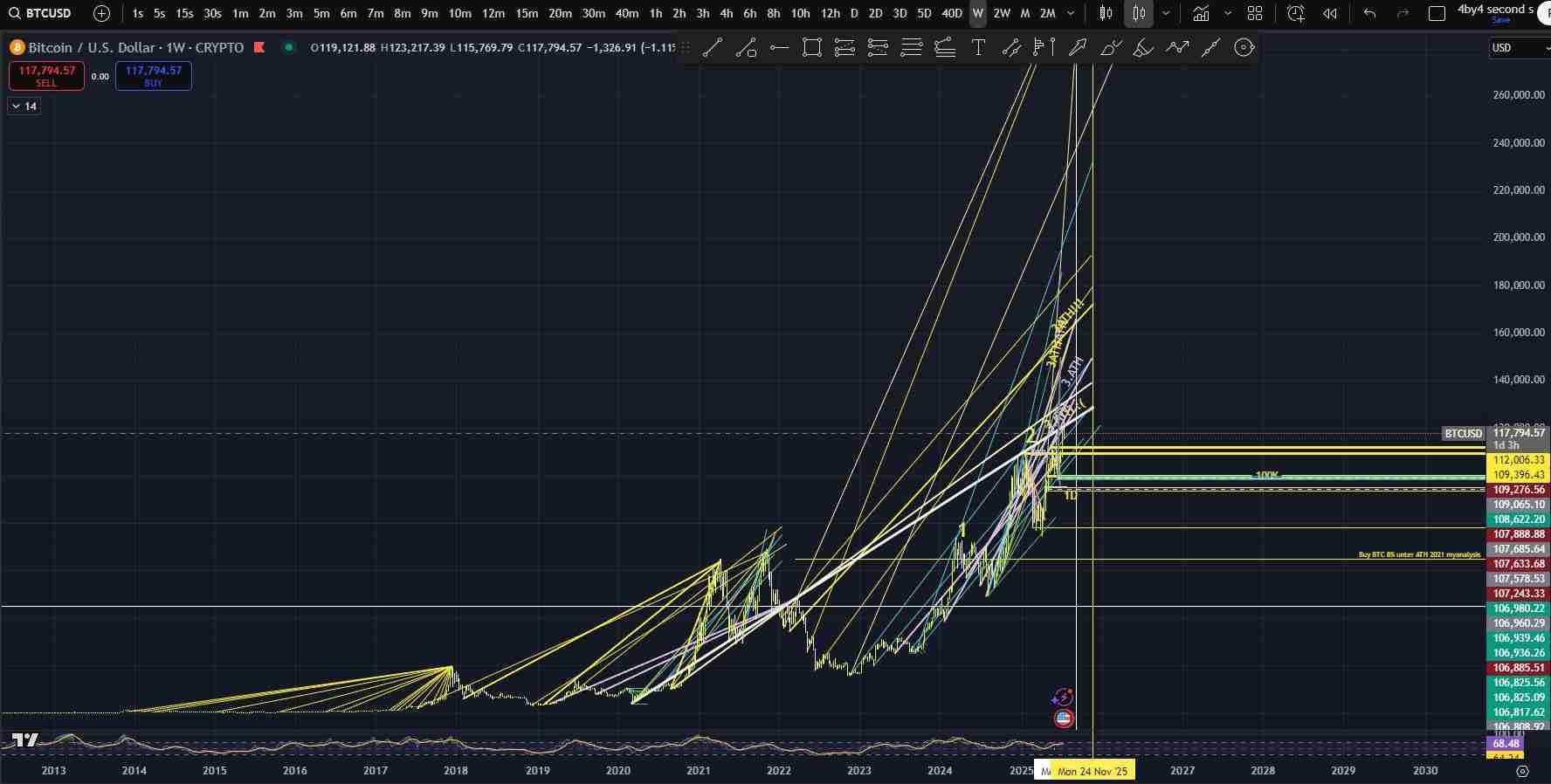
Task: Start bar Replay with rewind icon
Action: click(x=1330, y=13)
